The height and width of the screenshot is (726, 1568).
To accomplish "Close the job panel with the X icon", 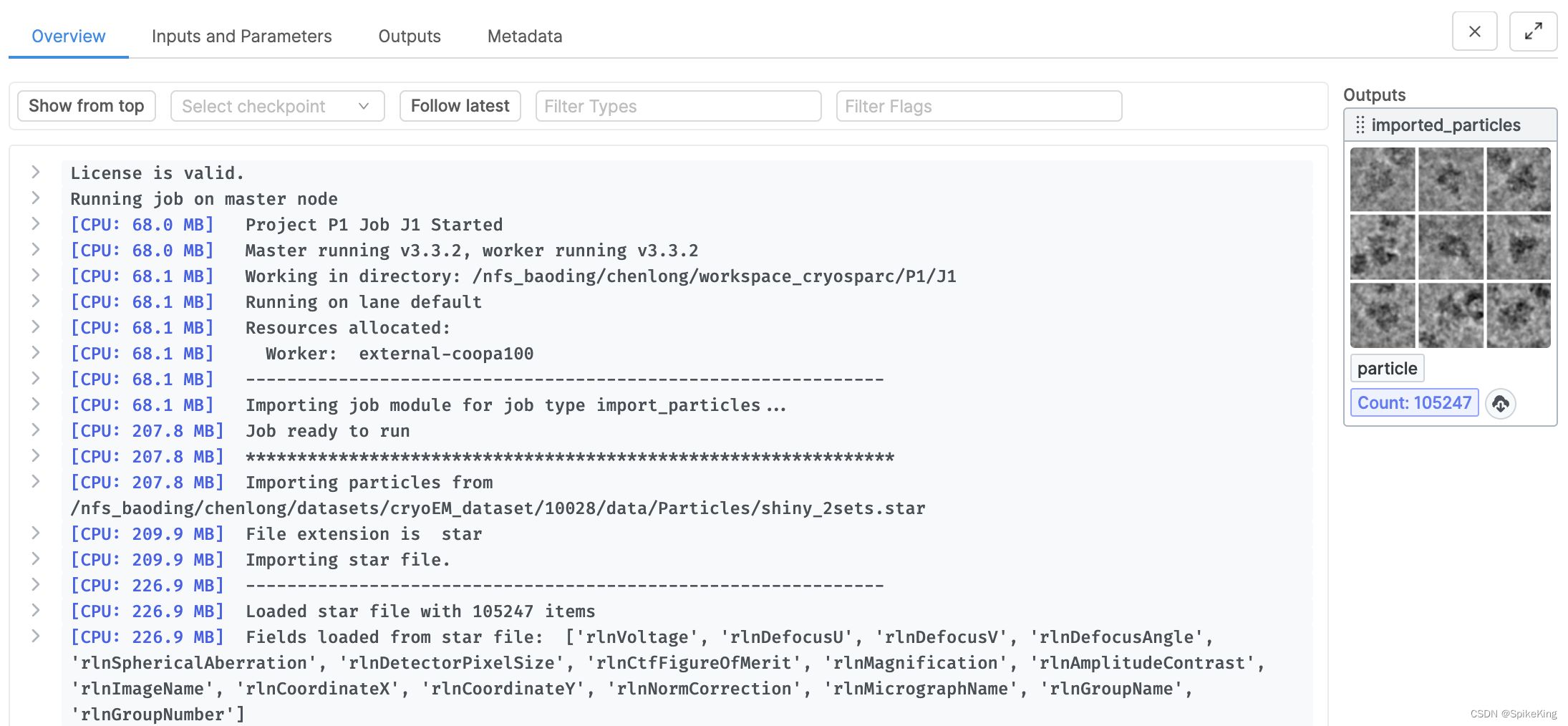I will (1474, 32).
